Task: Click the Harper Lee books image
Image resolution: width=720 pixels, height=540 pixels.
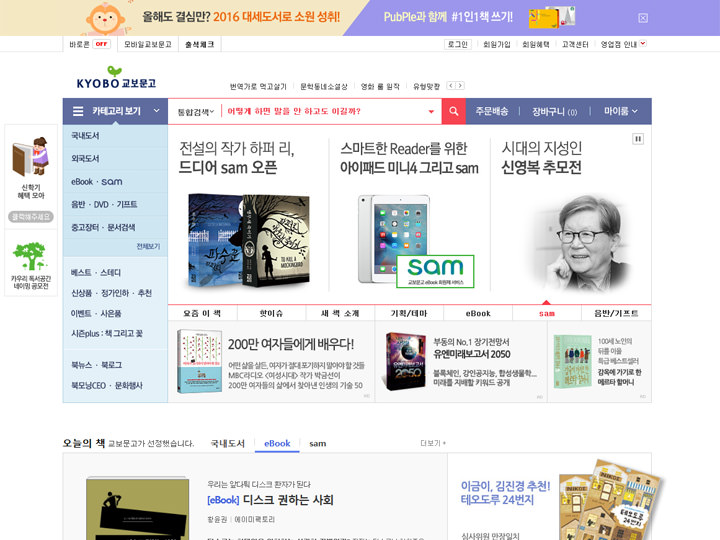Action: click(248, 240)
